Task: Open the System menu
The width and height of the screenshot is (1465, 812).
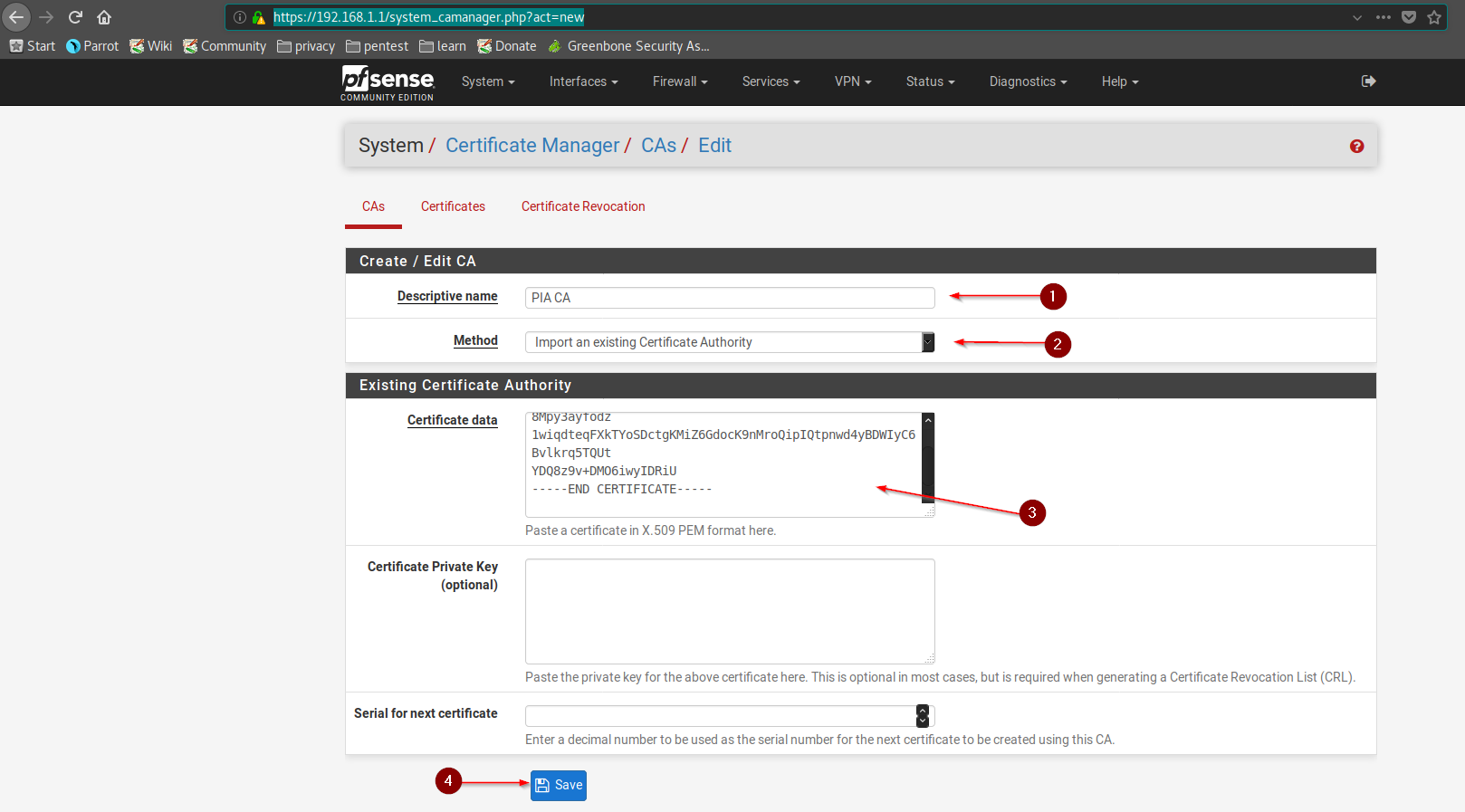Action: tap(487, 81)
